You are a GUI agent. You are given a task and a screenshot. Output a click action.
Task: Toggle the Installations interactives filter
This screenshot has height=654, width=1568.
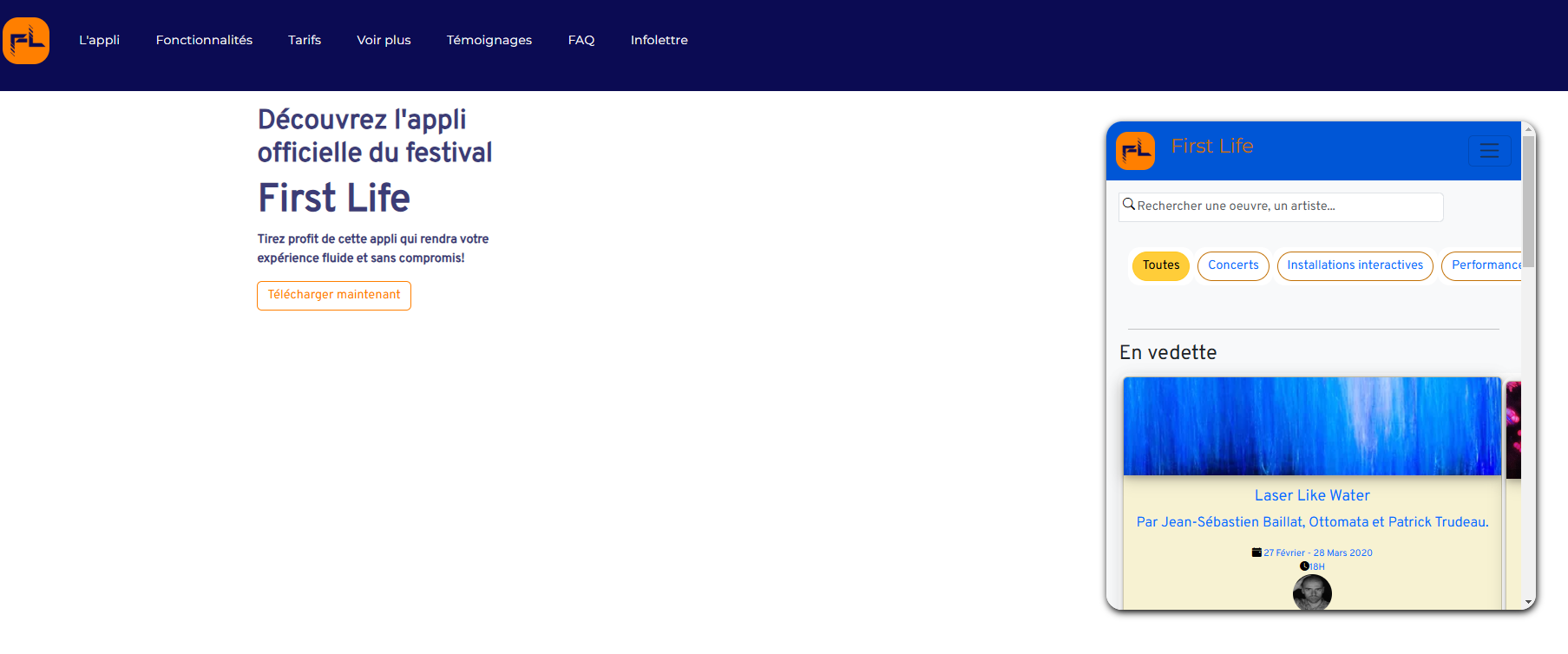point(1355,265)
